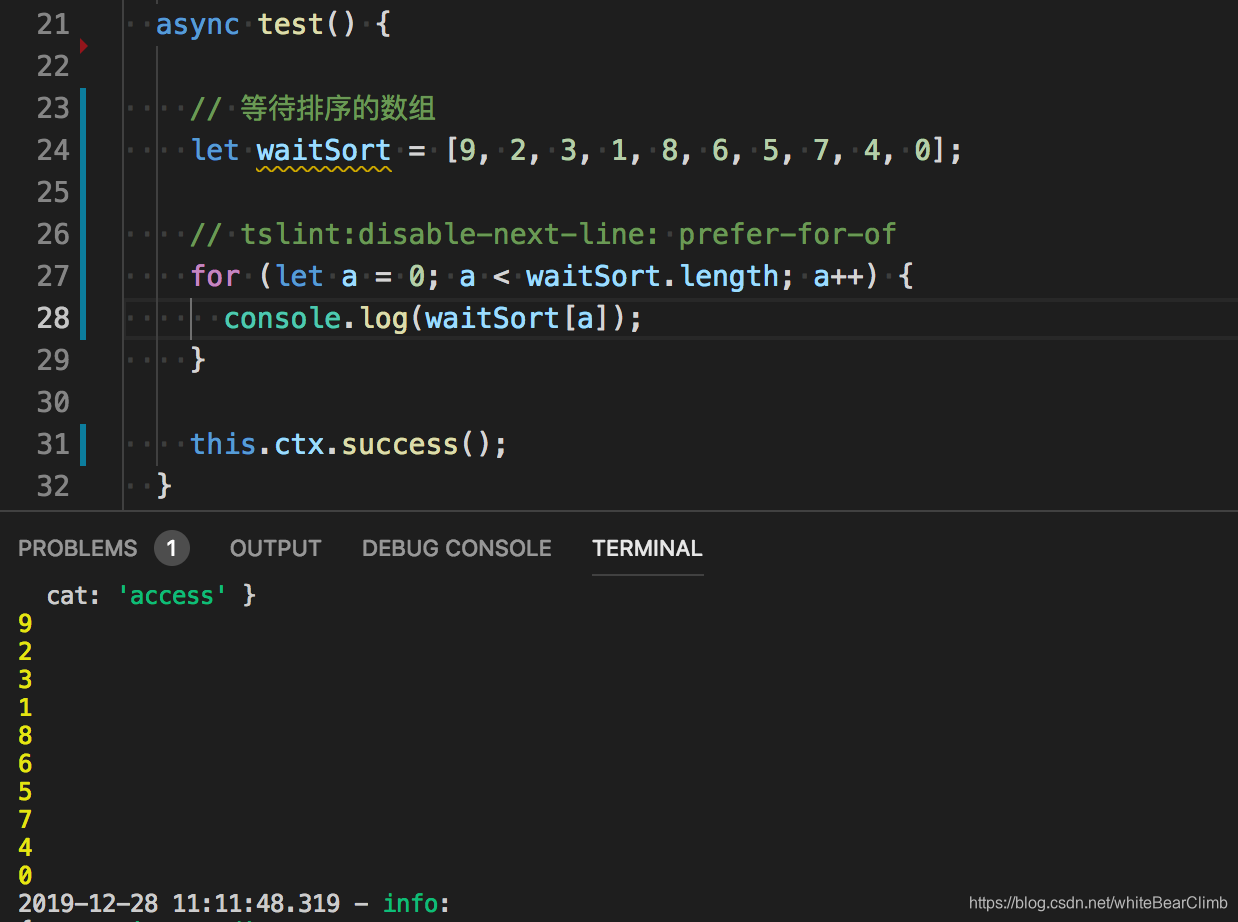
Task: Click the problems count badge showing 1
Action: click(172, 548)
